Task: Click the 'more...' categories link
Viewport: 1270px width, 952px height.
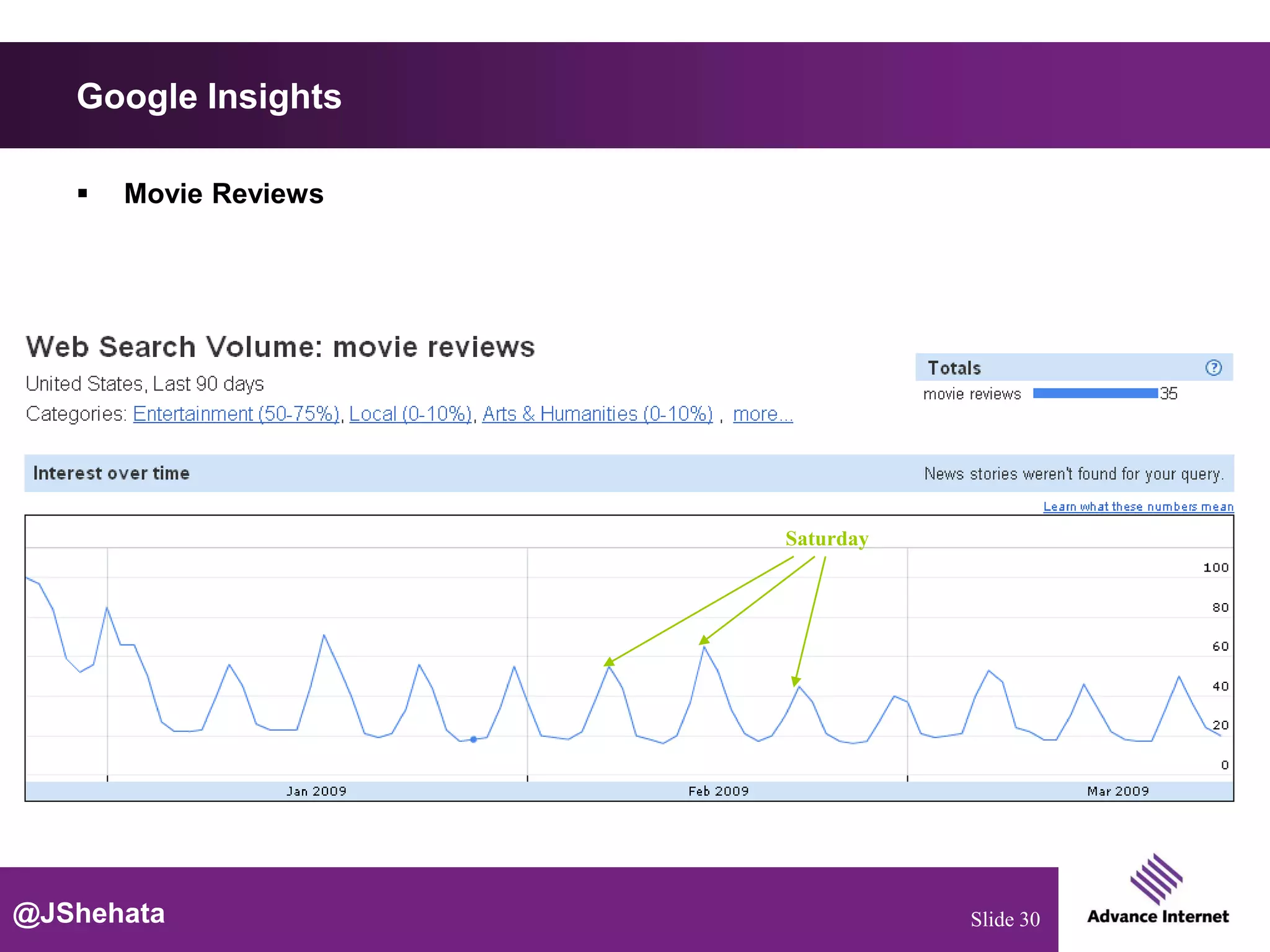Action: coord(763,413)
